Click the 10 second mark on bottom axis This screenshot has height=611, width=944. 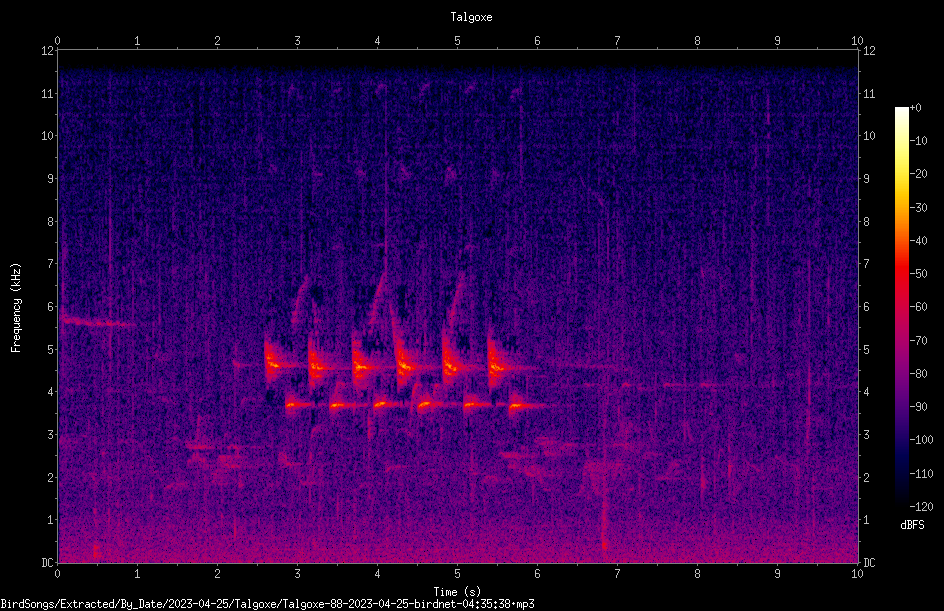click(857, 574)
